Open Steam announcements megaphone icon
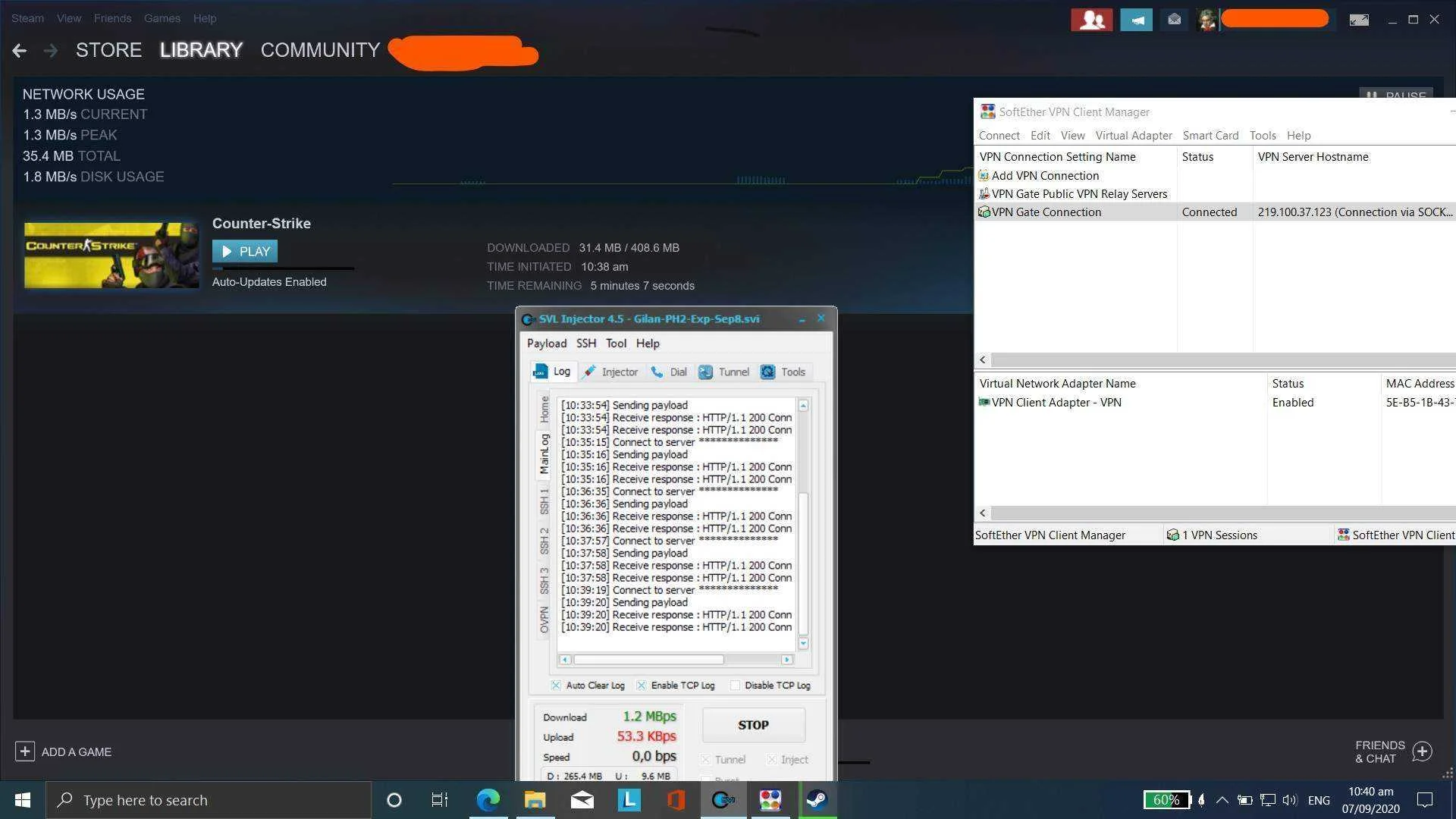Screen dimensions: 1456x819 tap(1136, 20)
